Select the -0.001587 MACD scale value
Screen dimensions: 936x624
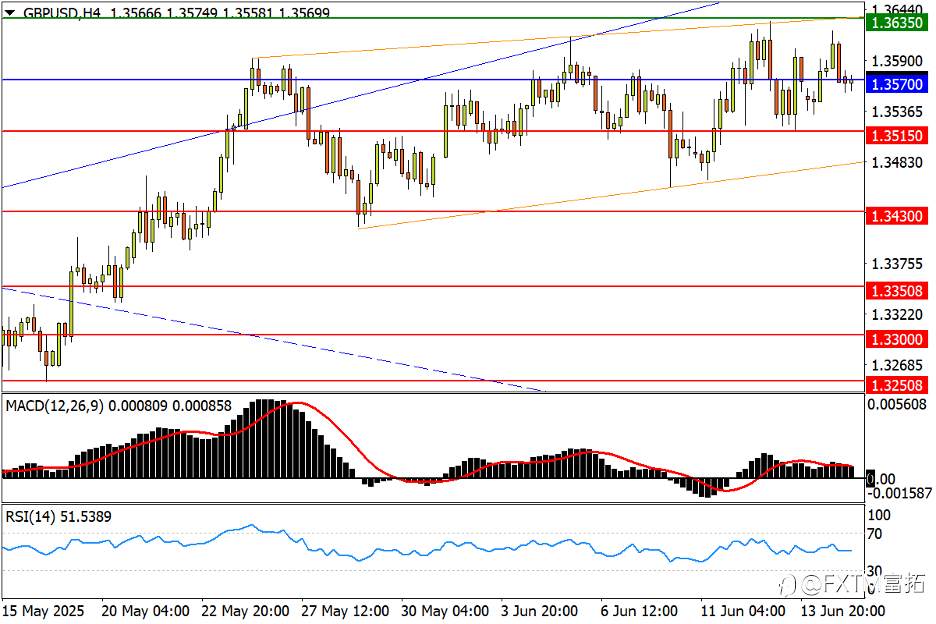coord(899,493)
